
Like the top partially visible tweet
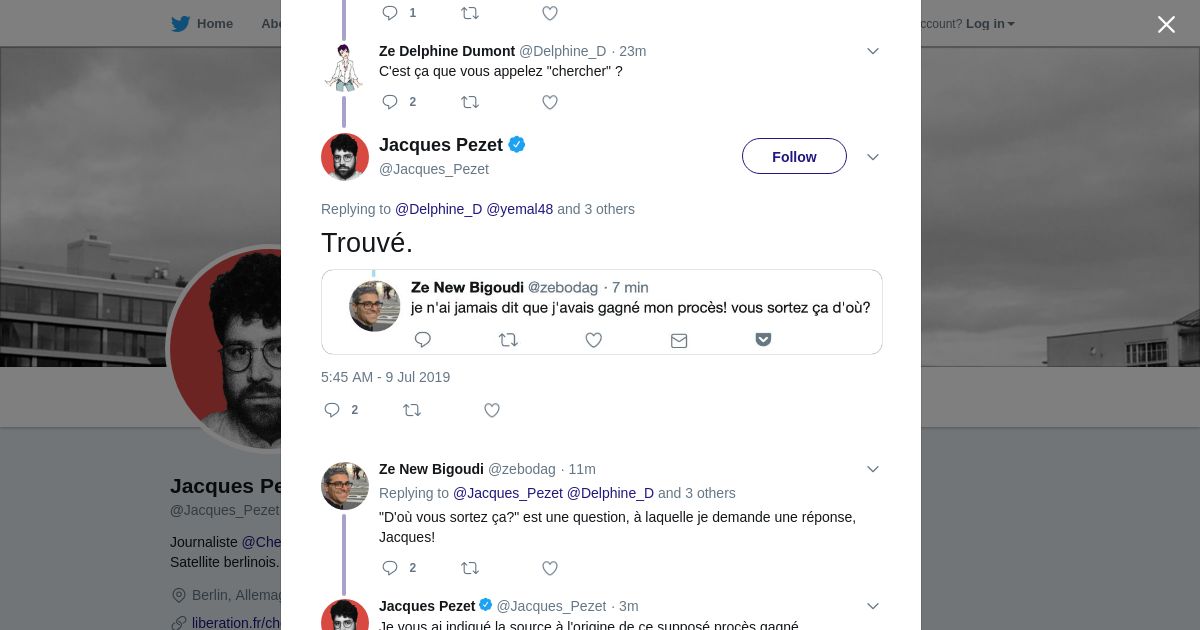pyautogui.click(x=550, y=13)
